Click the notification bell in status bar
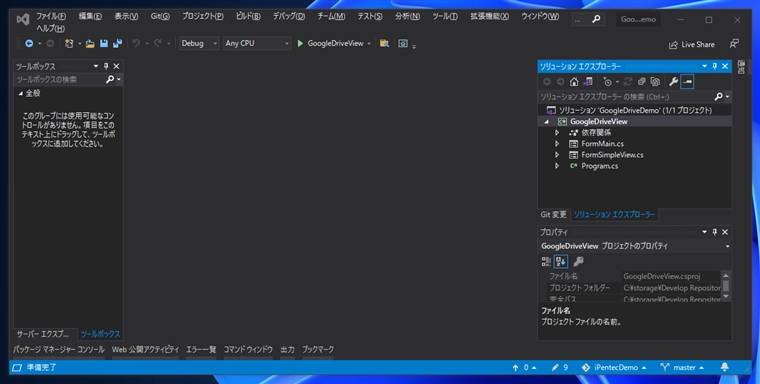The width and height of the screenshot is (760, 384). click(x=725, y=368)
